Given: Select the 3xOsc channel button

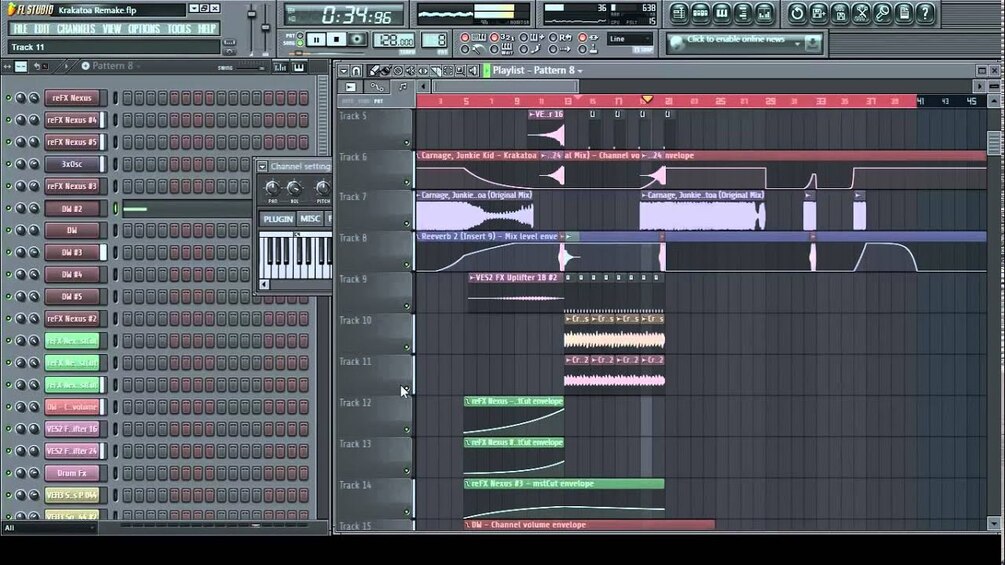Looking at the screenshot, I should click(x=72, y=164).
